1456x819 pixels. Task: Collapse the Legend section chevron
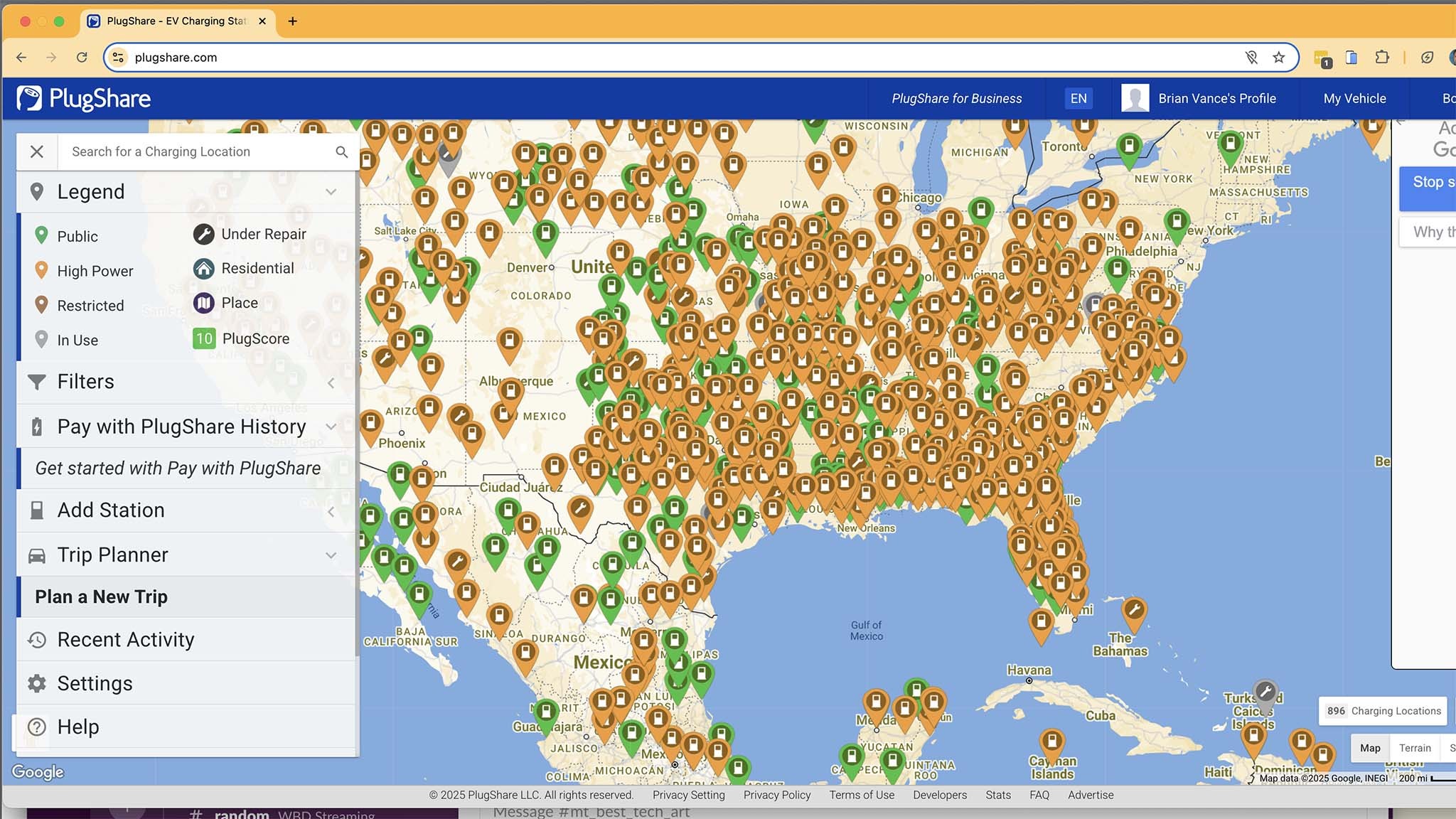pos(331,192)
